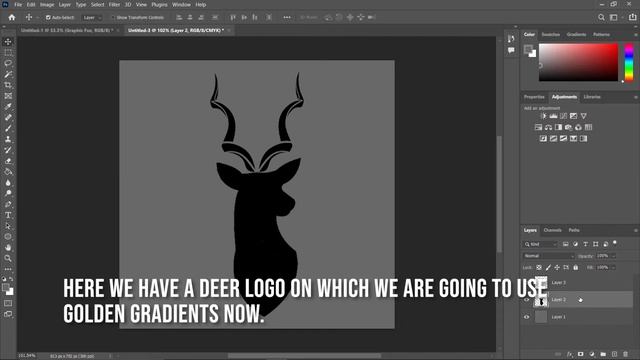The width and height of the screenshot is (640, 360).
Task: Toggle lock transparent pixels
Action: point(539,268)
